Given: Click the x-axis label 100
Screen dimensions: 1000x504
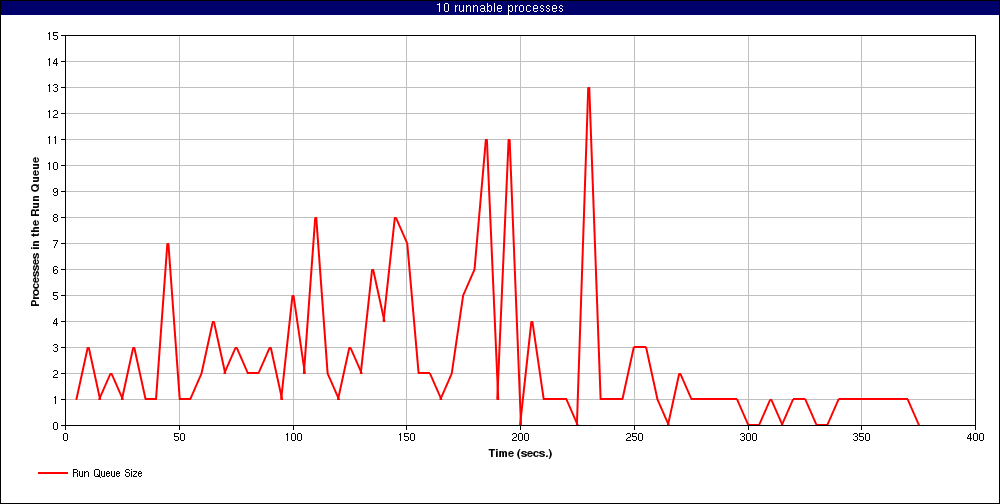Looking at the screenshot, I should (293, 437).
